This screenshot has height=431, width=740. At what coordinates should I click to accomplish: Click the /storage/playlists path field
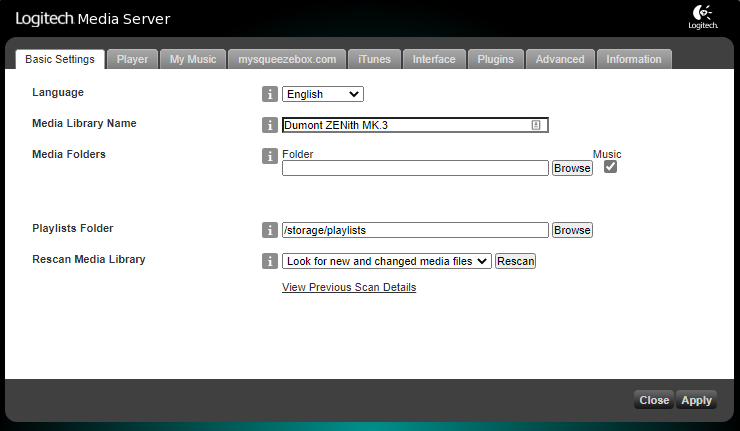click(x=415, y=230)
